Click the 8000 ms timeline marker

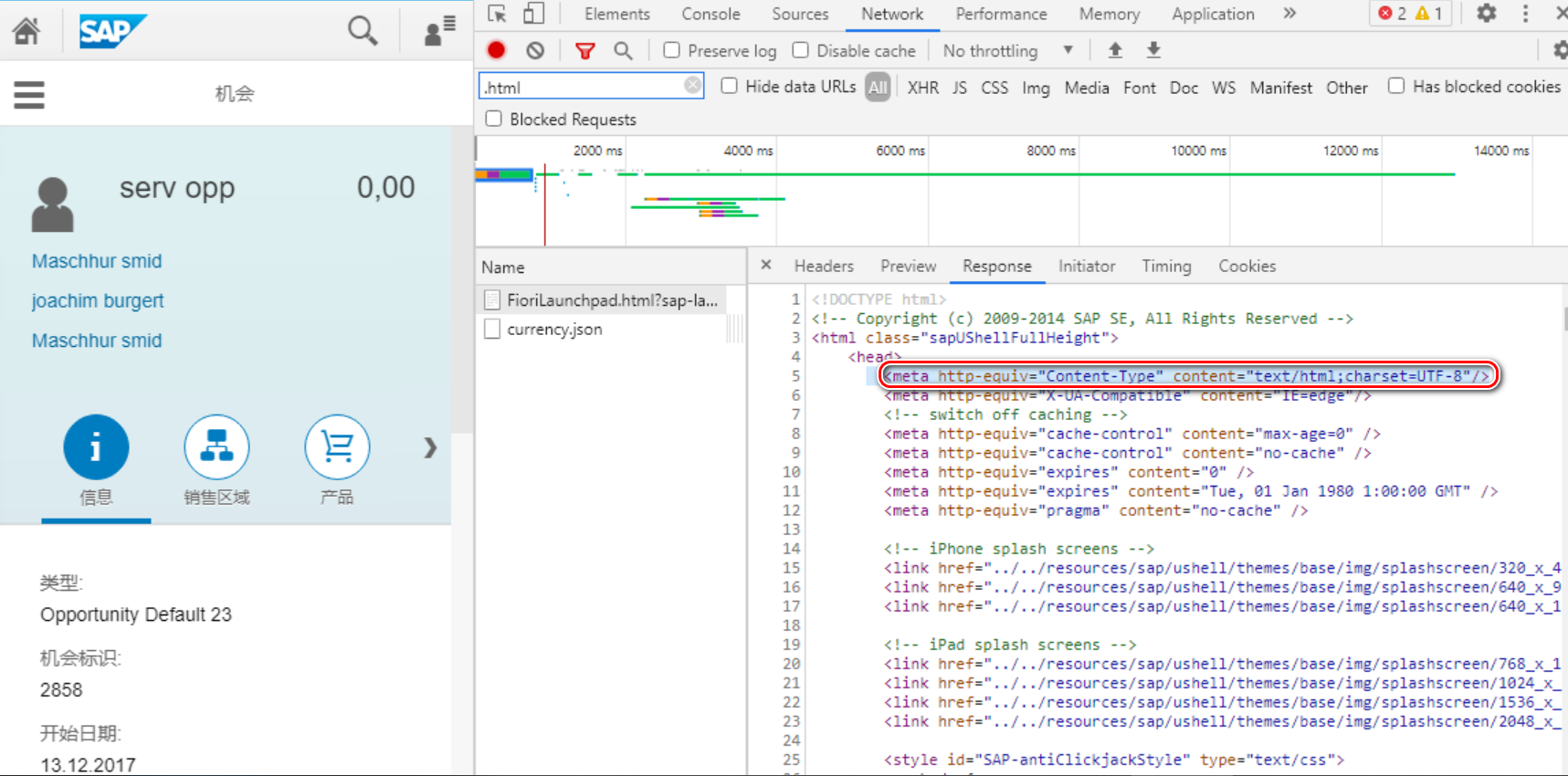pos(1051,151)
